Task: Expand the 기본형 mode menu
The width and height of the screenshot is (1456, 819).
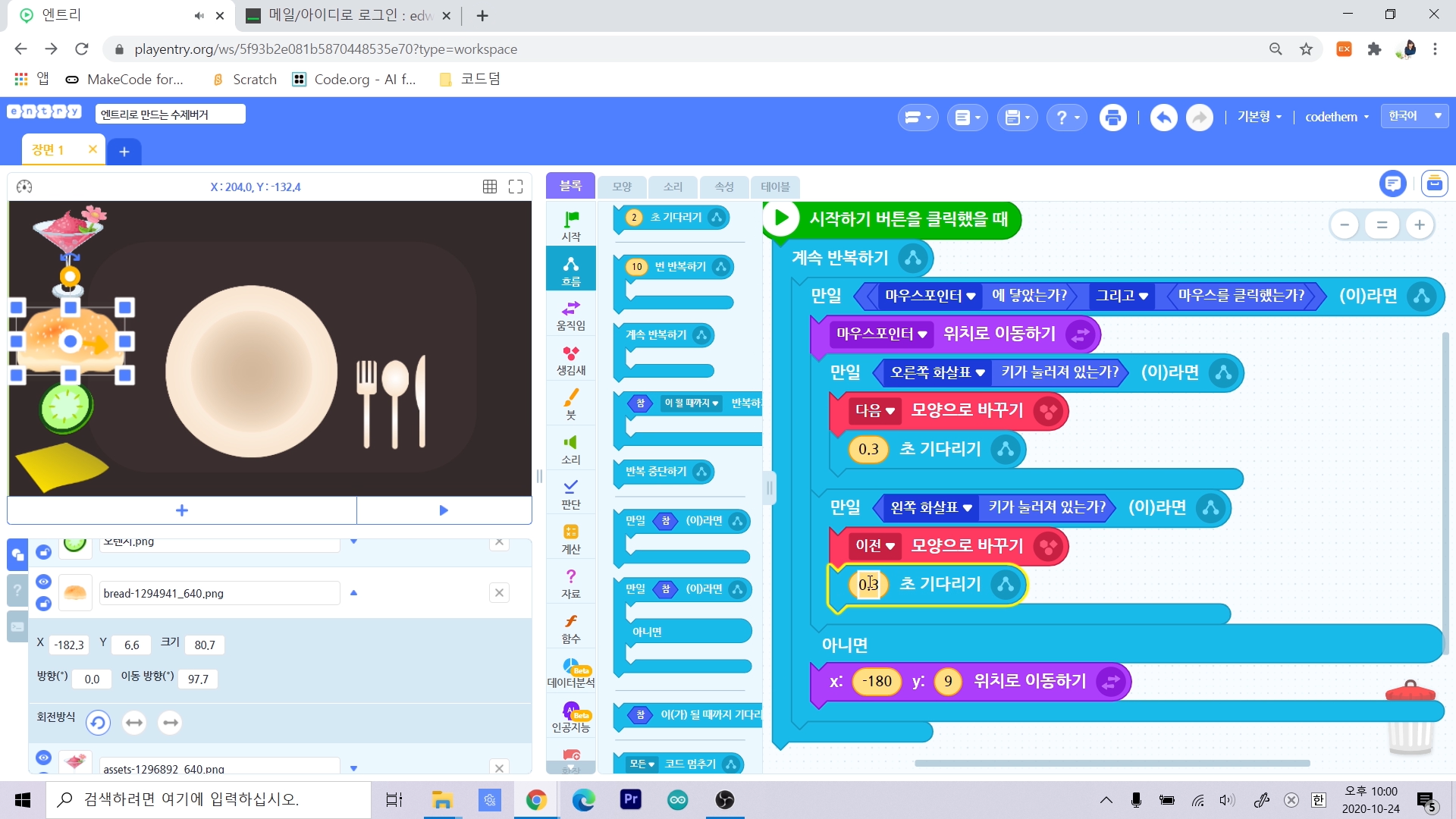Action: pyautogui.click(x=1260, y=117)
